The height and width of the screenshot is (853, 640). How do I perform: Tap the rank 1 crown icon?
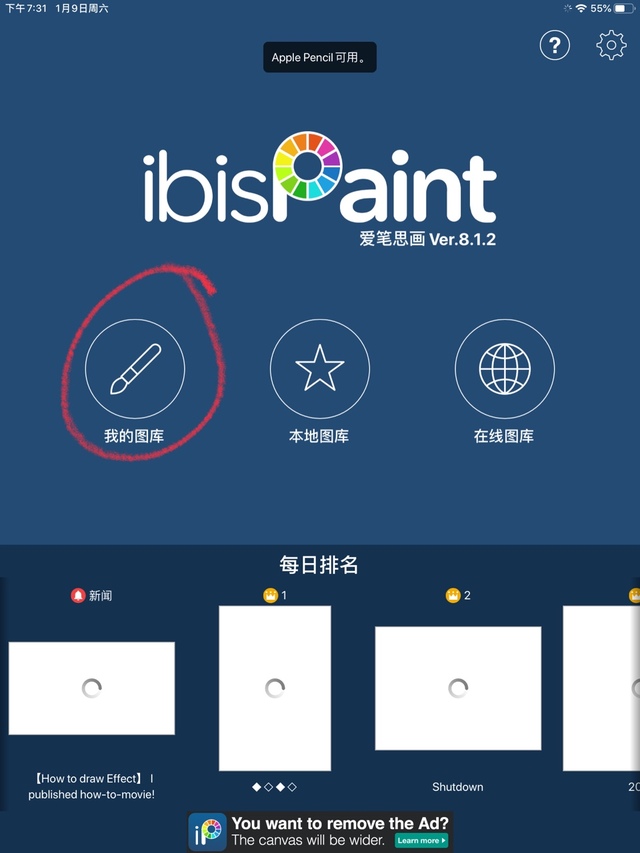270,595
